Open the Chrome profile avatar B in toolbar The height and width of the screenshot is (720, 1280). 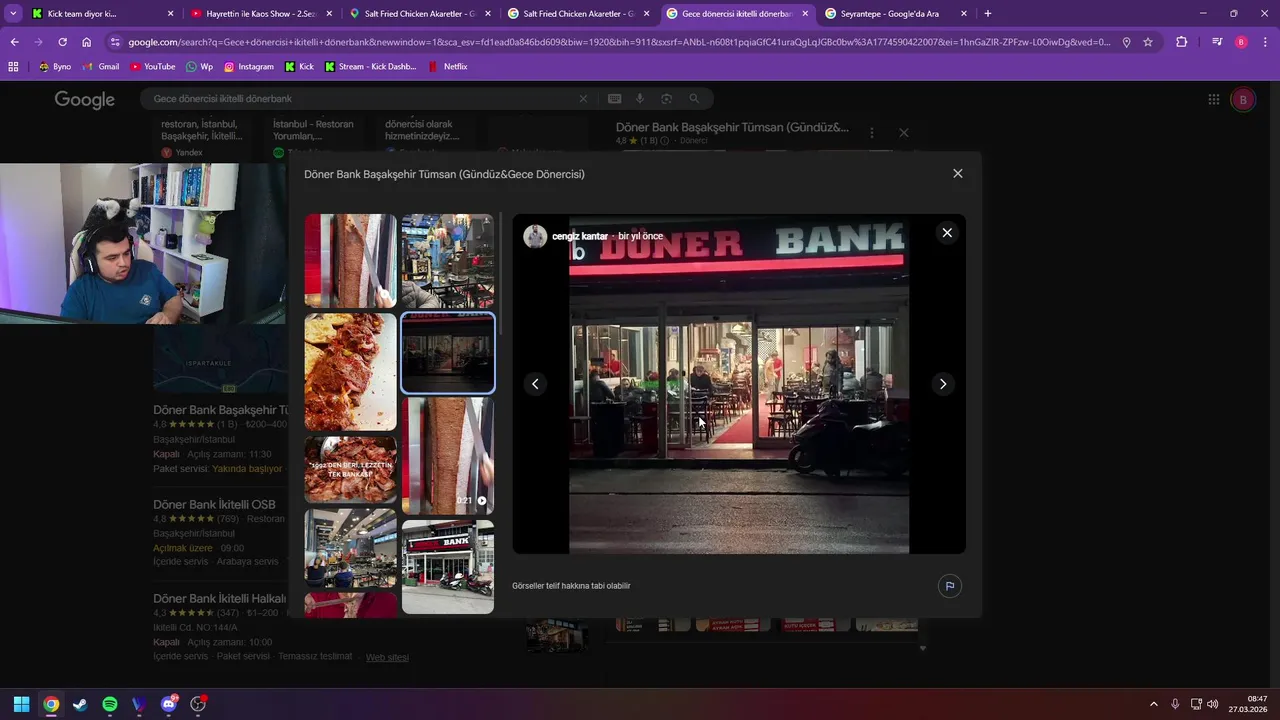click(1241, 42)
